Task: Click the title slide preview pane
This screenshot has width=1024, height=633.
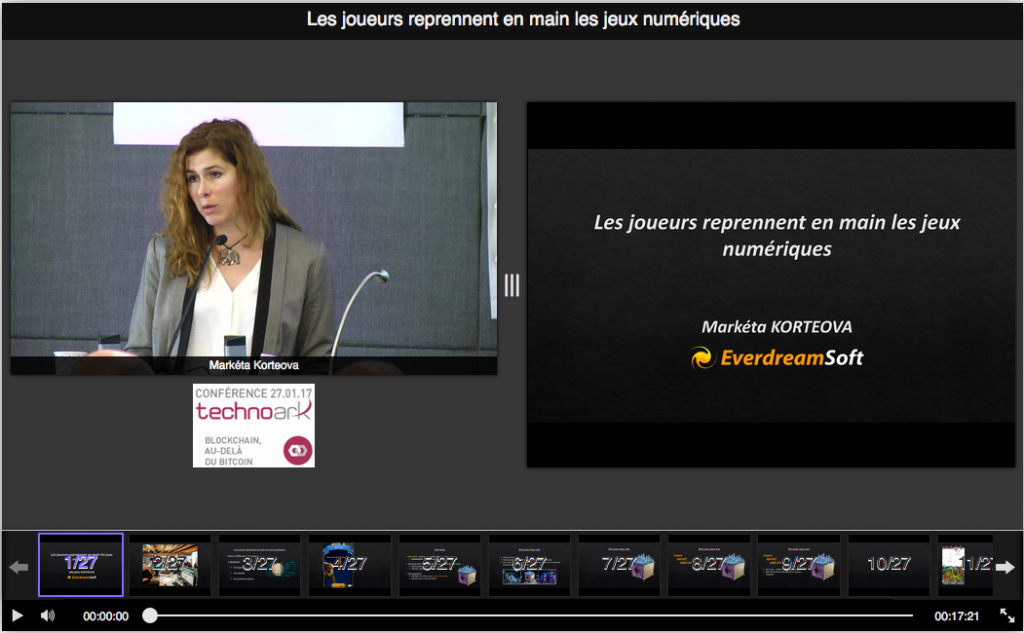Action: pos(771,285)
